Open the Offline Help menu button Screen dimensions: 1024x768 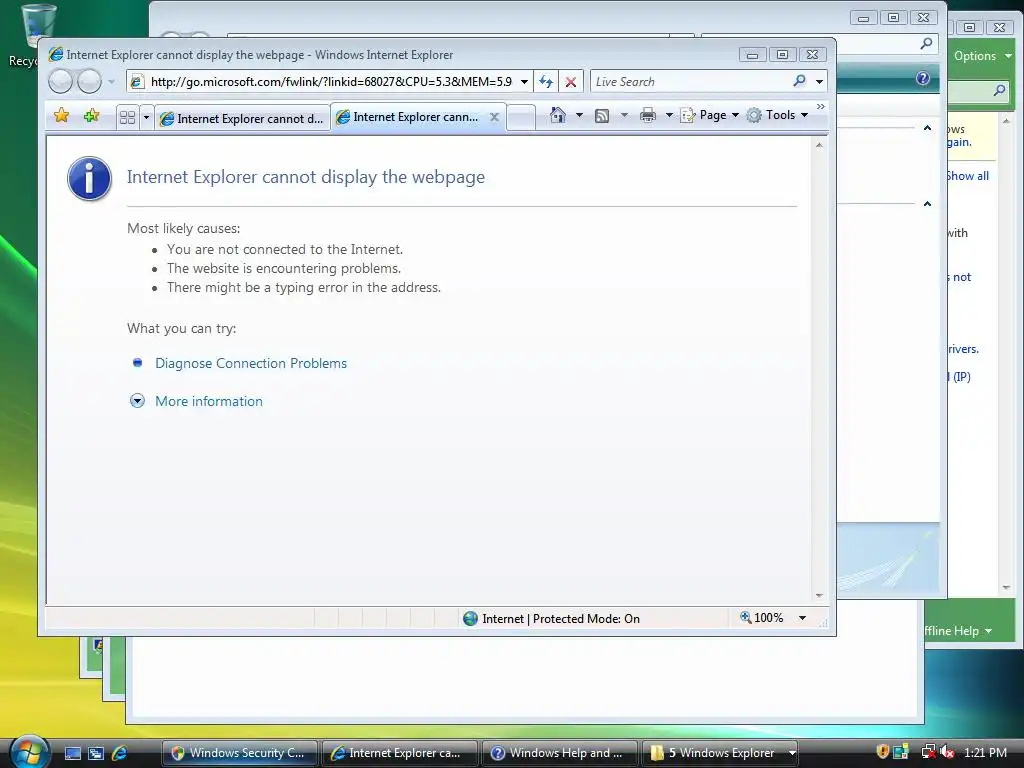[958, 631]
